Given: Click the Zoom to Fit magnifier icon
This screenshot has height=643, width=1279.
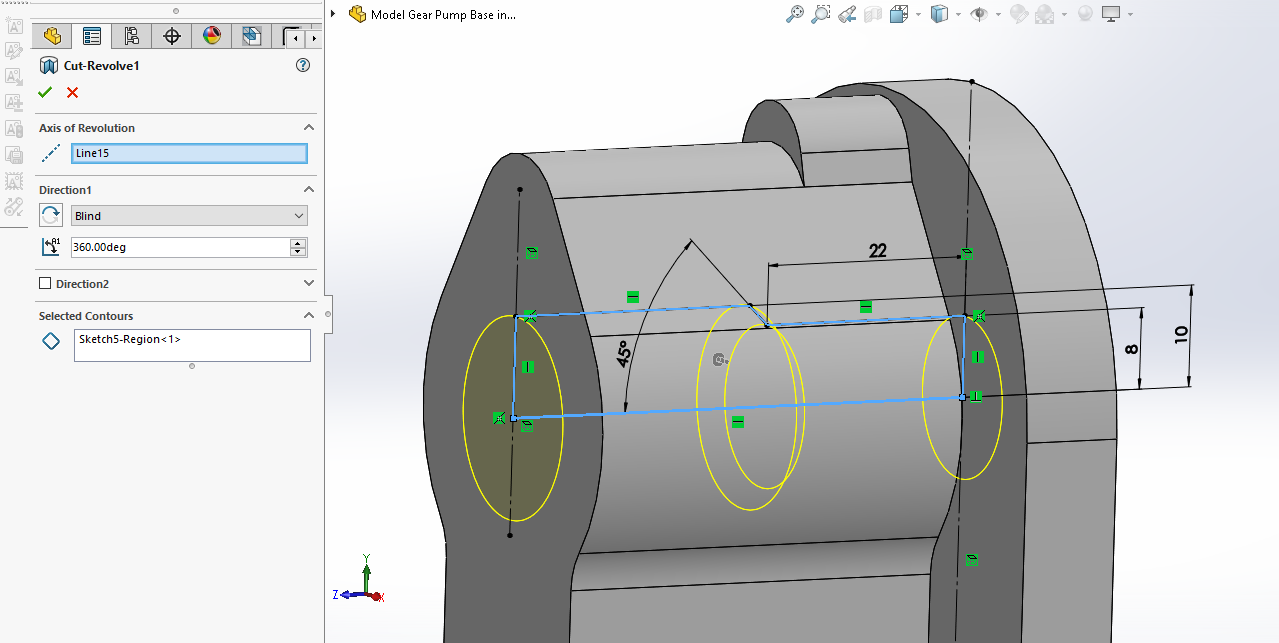Looking at the screenshot, I should tap(795, 14).
